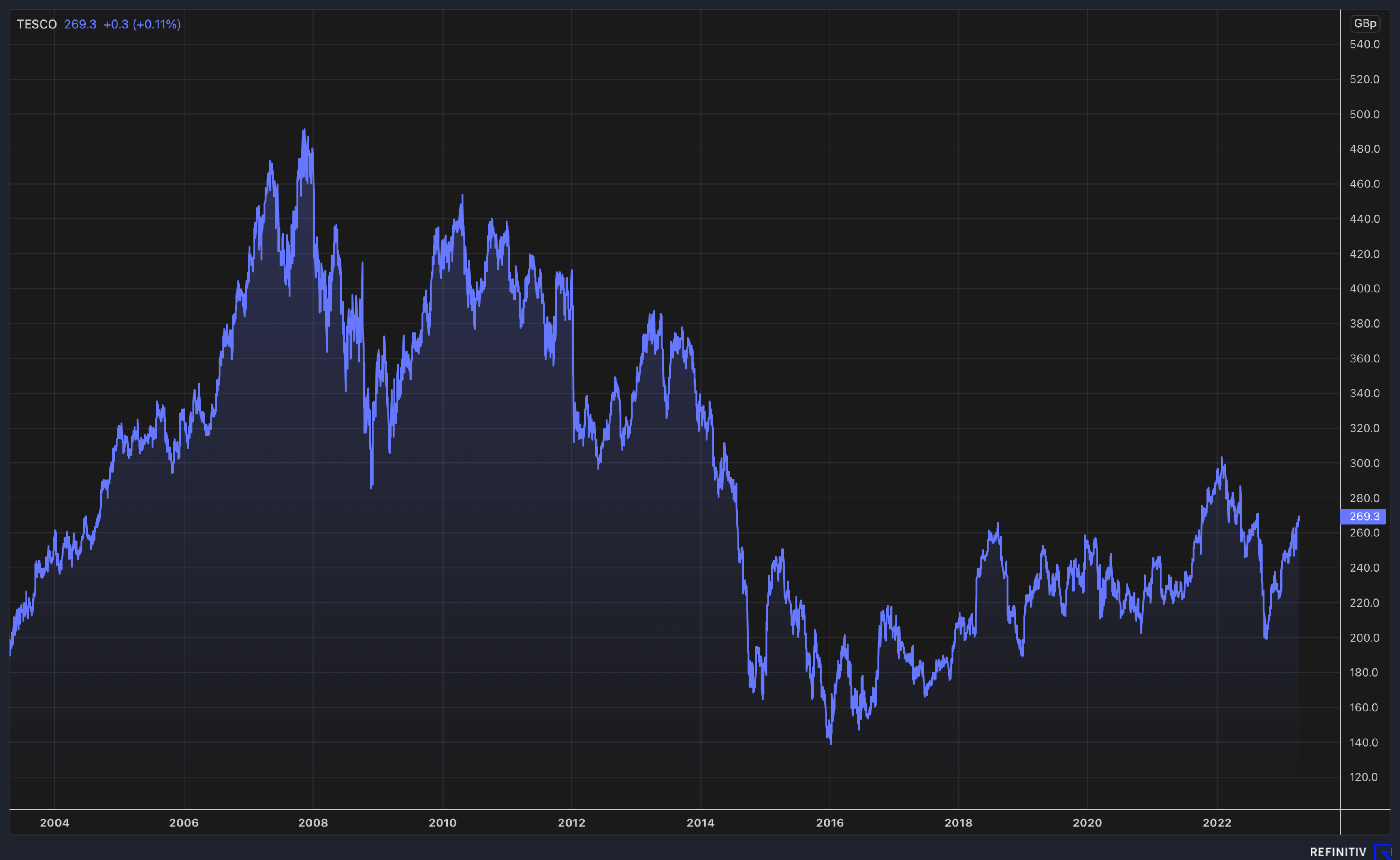This screenshot has width=1400, height=860.
Task: Click the 2006 year label
Action: (x=184, y=822)
